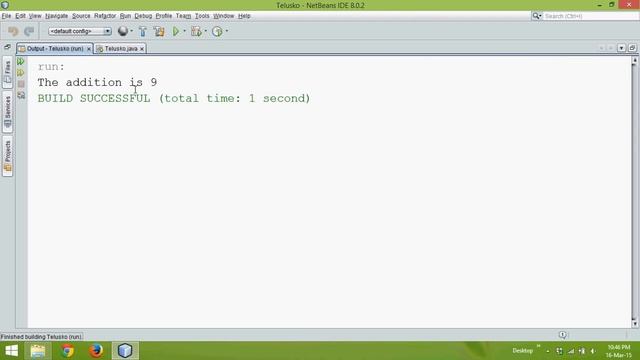Click the 'run:' output line
The width and height of the screenshot is (640, 360).
point(51,67)
